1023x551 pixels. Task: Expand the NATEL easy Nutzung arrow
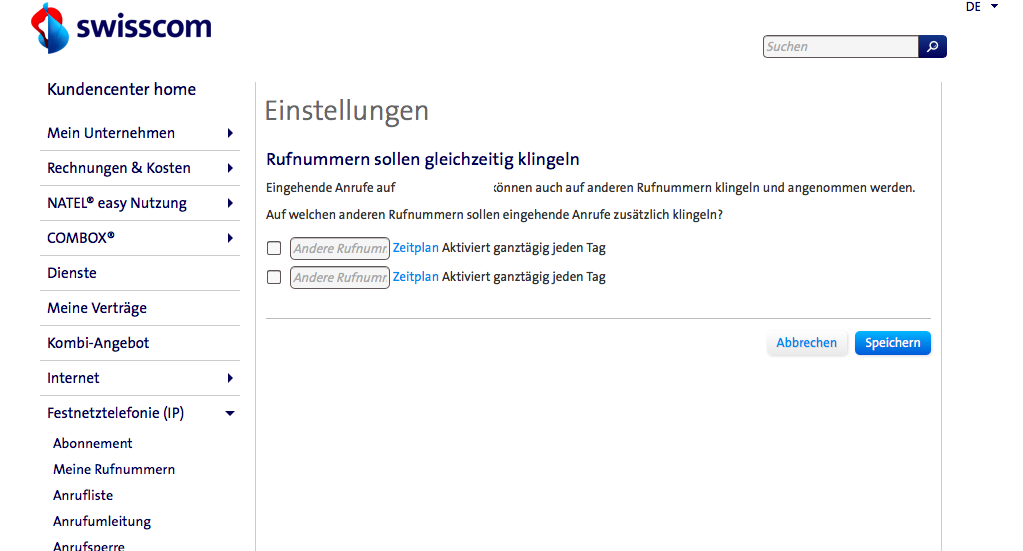click(x=230, y=203)
